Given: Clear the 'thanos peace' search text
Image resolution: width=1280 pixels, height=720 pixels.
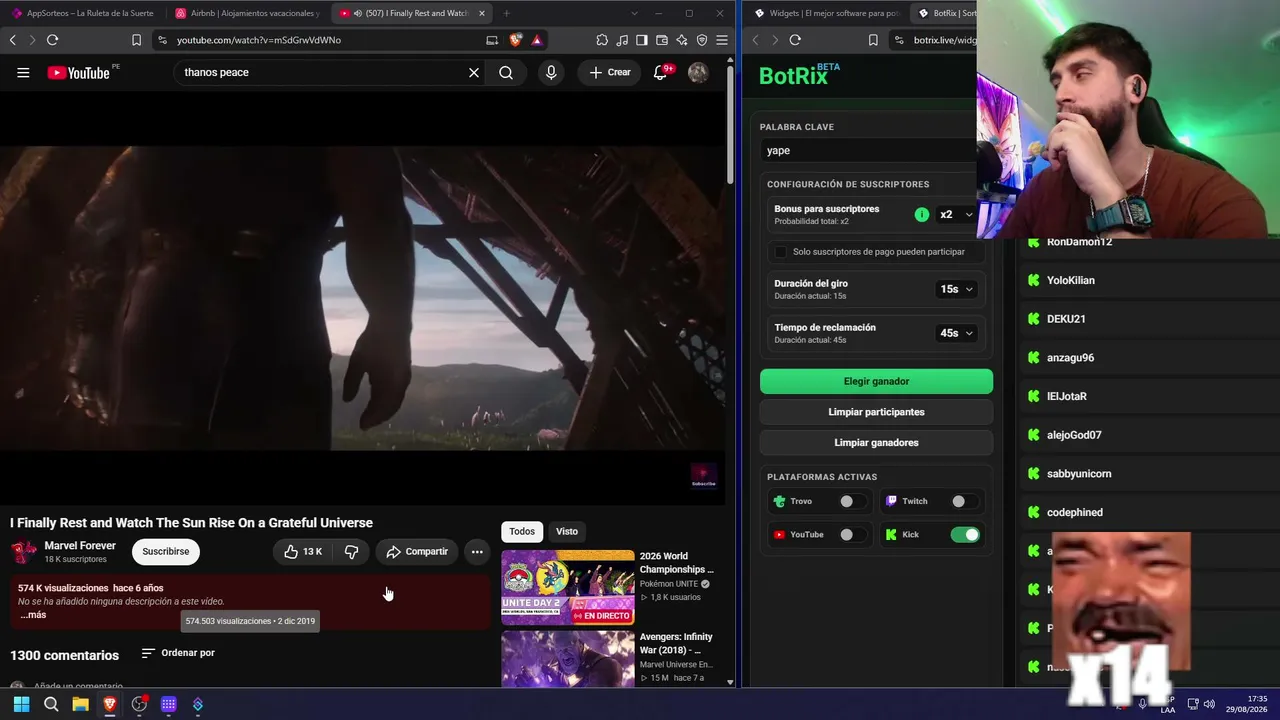Looking at the screenshot, I should pyautogui.click(x=474, y=72).
